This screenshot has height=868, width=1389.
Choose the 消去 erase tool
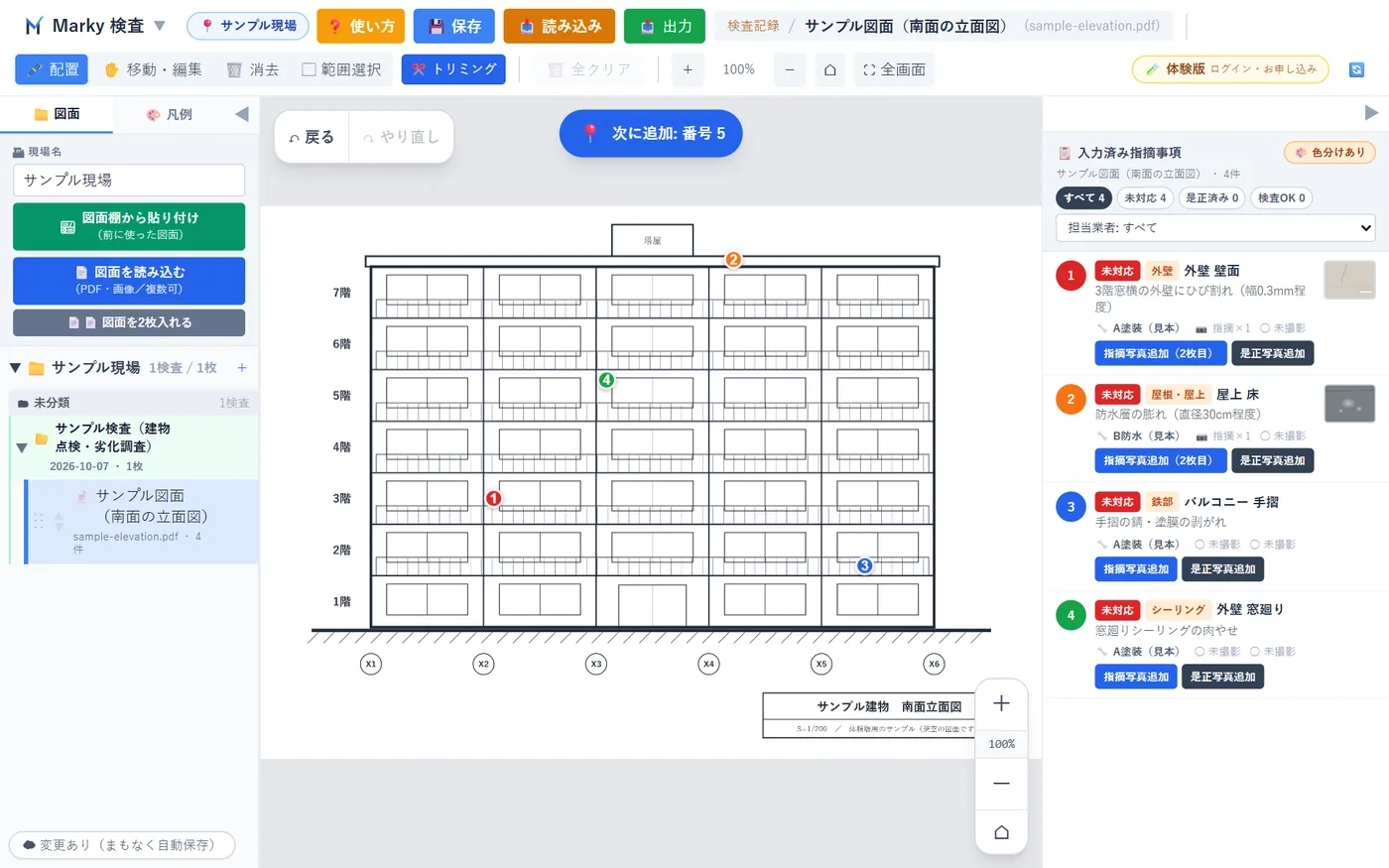[x=253, y=69]
